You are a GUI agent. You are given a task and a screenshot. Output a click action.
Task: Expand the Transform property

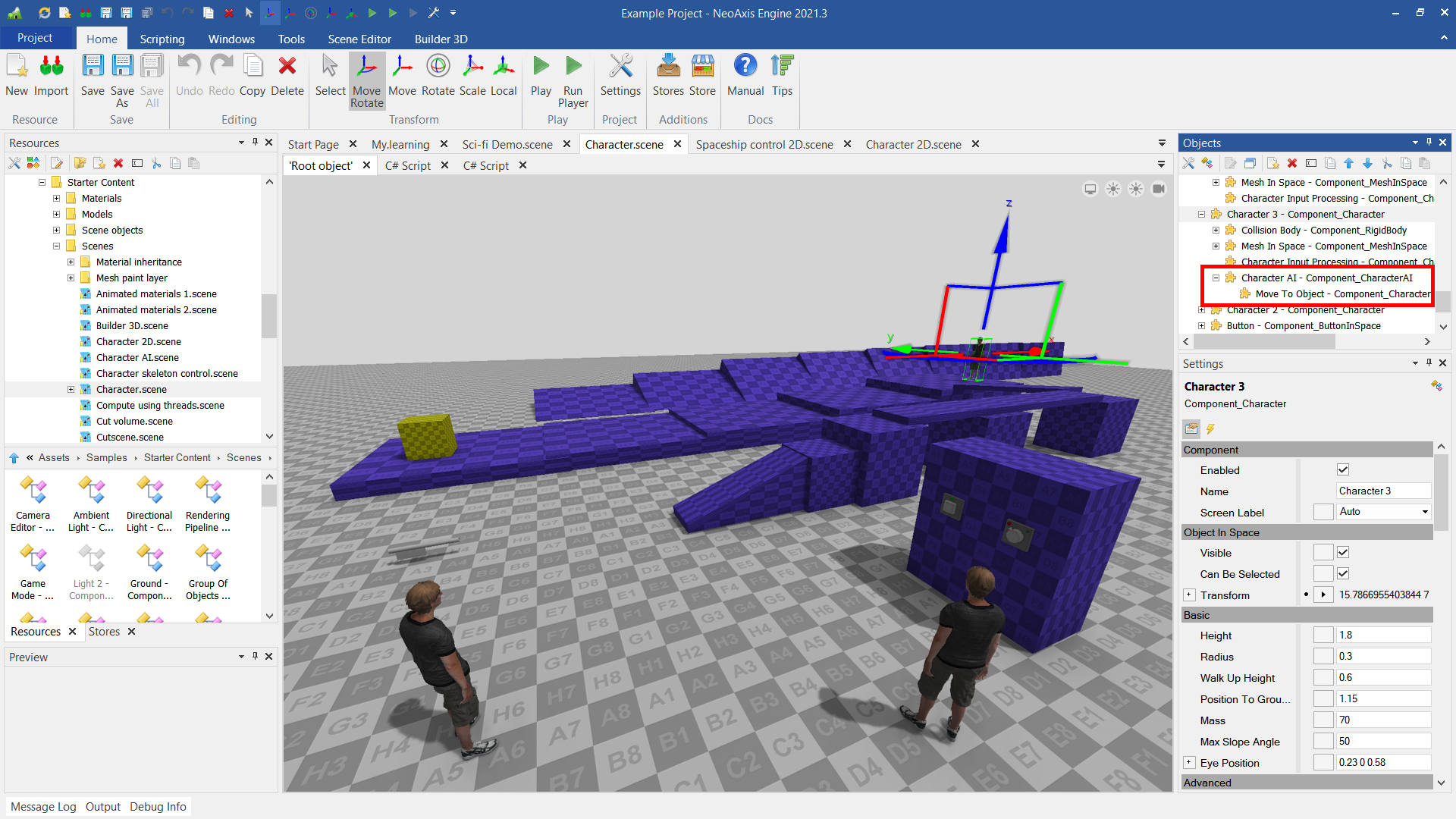[x=1189, y=595]
